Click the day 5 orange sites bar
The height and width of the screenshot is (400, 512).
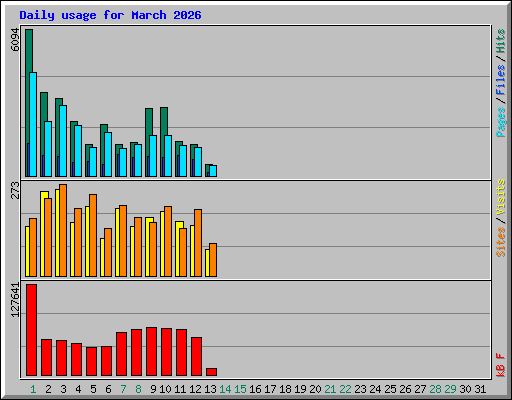click(93, 235)
